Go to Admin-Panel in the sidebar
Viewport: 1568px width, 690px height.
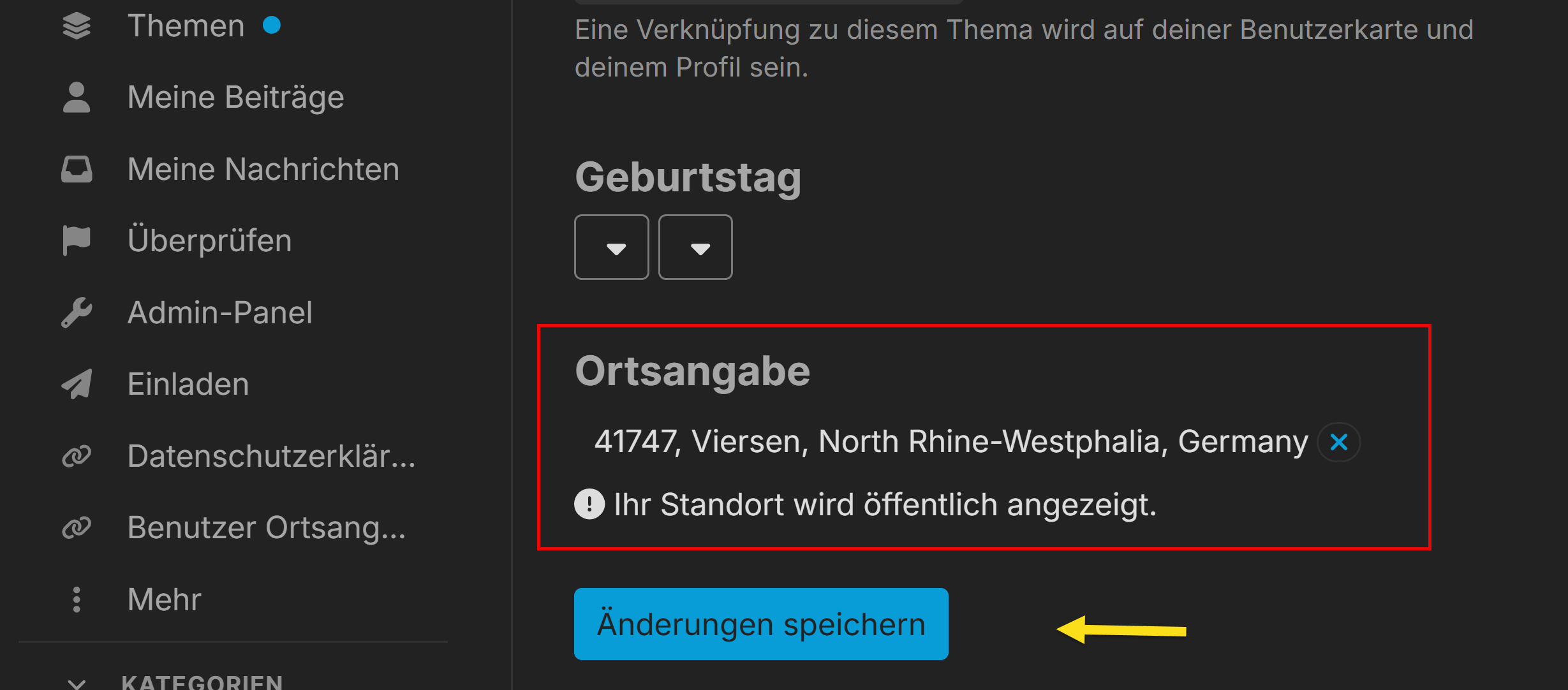click(219, 312)
